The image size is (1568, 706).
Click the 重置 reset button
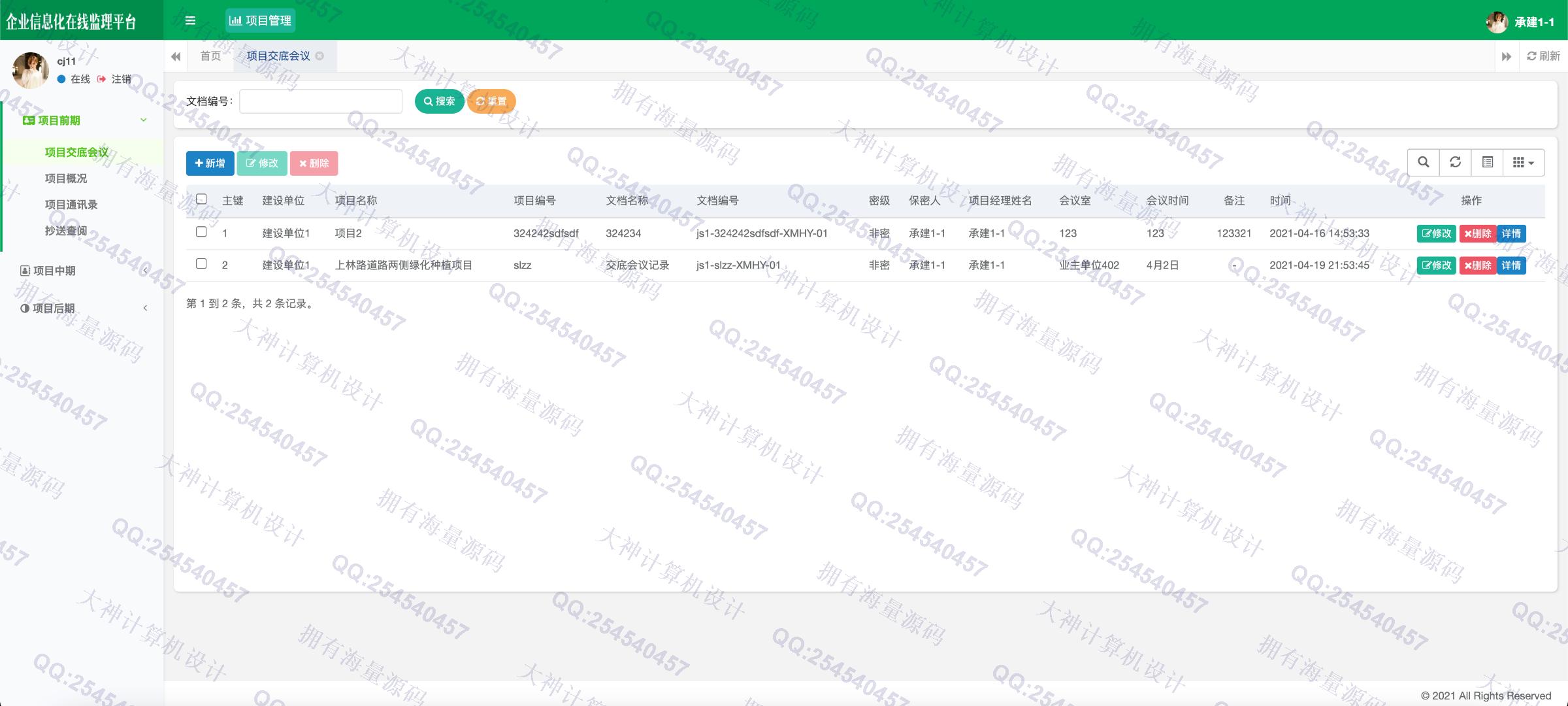(x=491, y=101)
